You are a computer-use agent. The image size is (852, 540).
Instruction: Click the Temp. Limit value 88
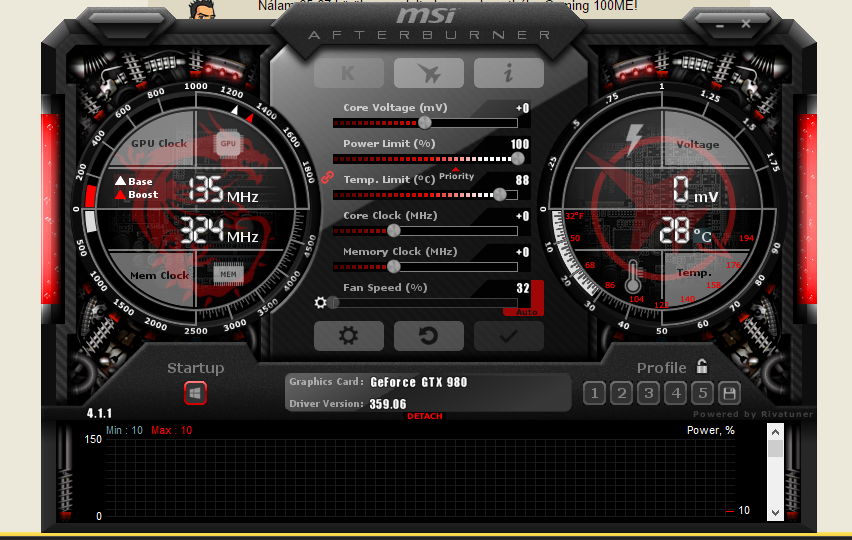(523, 180)
